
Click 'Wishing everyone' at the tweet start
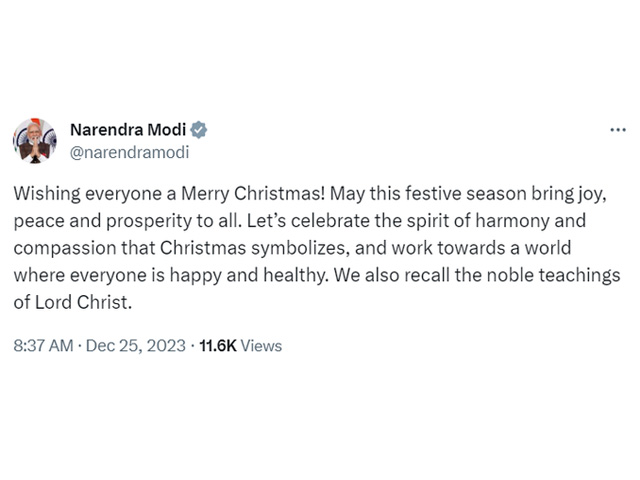click(88, 193)
